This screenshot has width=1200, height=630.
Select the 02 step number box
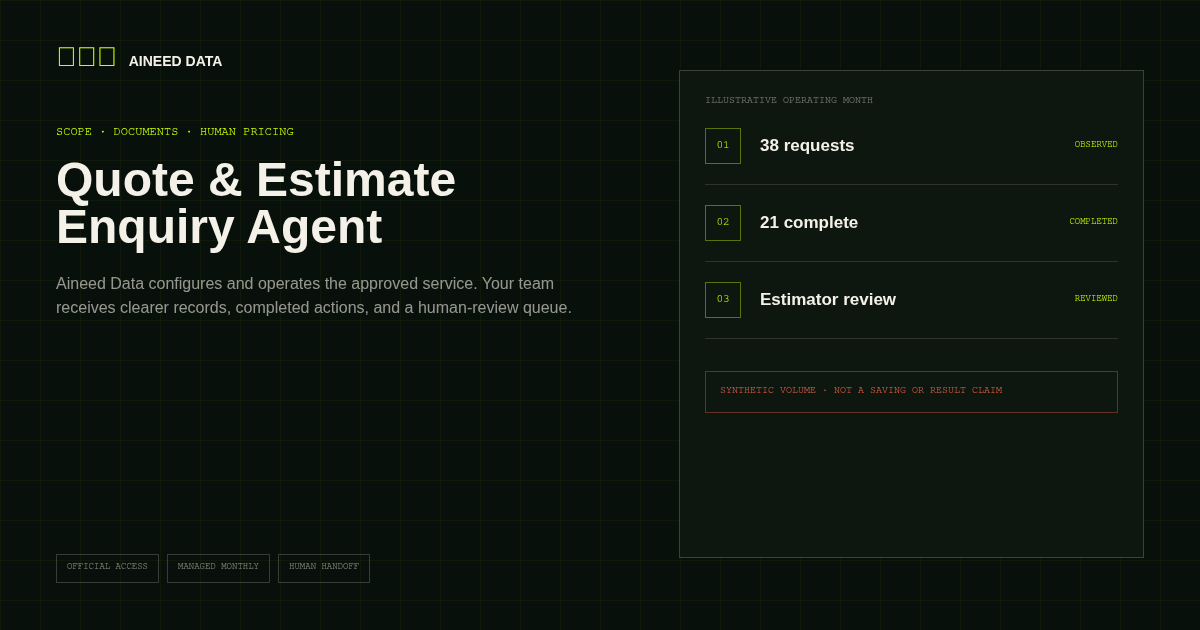723,223
